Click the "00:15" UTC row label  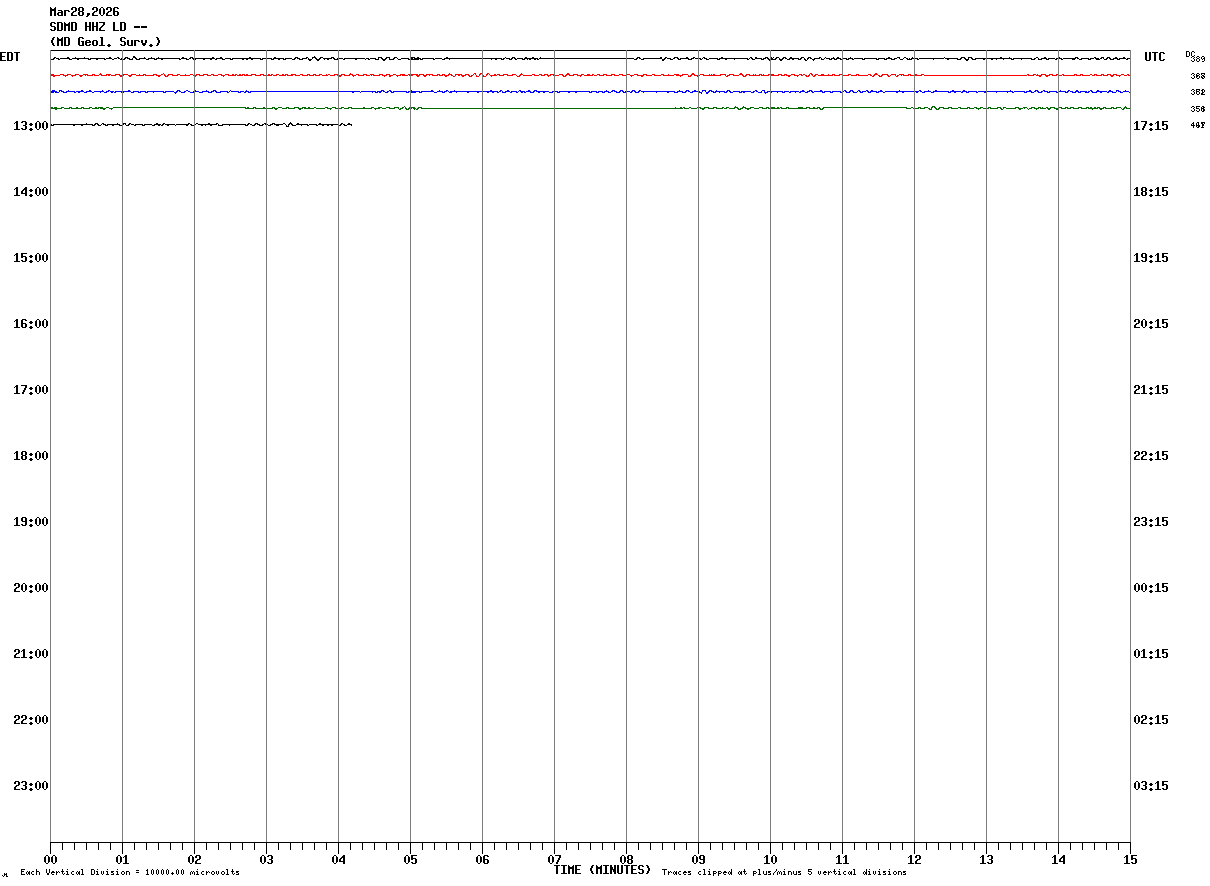pyautogui.click(x=1151, y=587)
